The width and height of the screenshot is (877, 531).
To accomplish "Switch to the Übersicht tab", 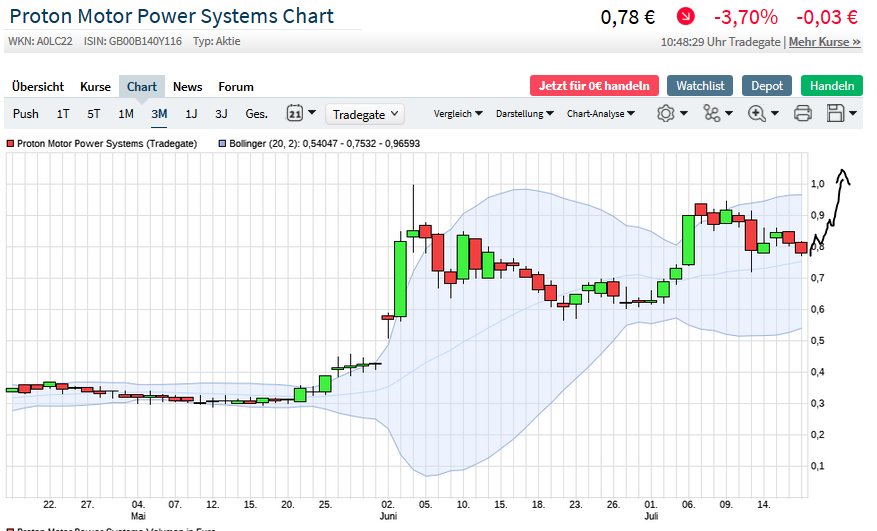I will [38, 87].
